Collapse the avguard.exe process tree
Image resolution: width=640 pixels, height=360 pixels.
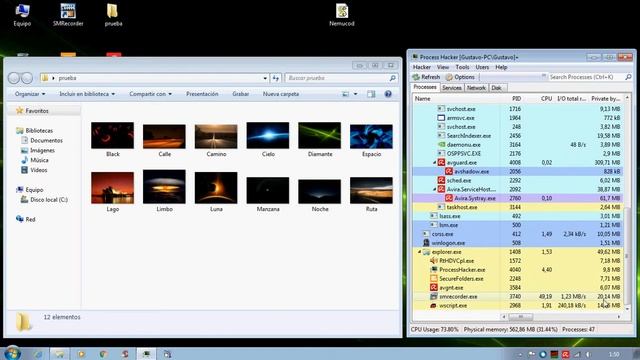click(x=434, y=162)
